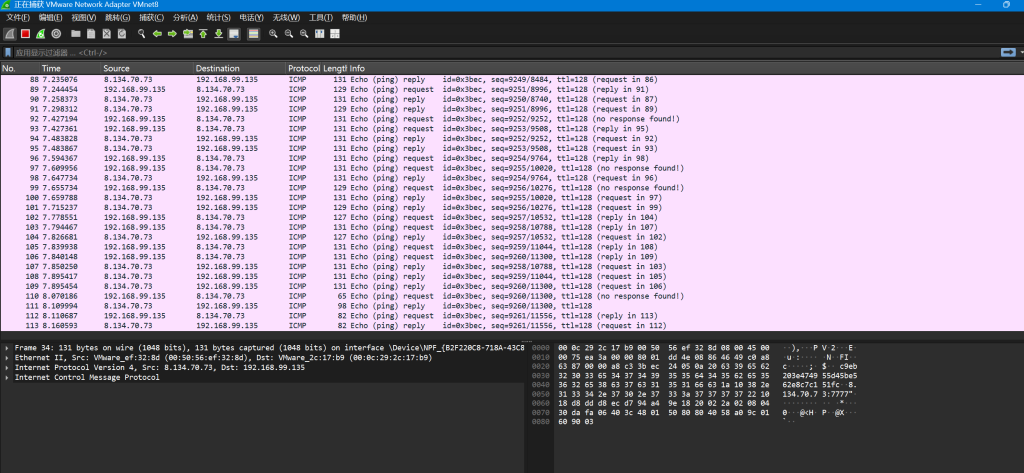Zoom in on packet list text
Image resolution: width=1024 pixels, height=473 pixels.
272,33
